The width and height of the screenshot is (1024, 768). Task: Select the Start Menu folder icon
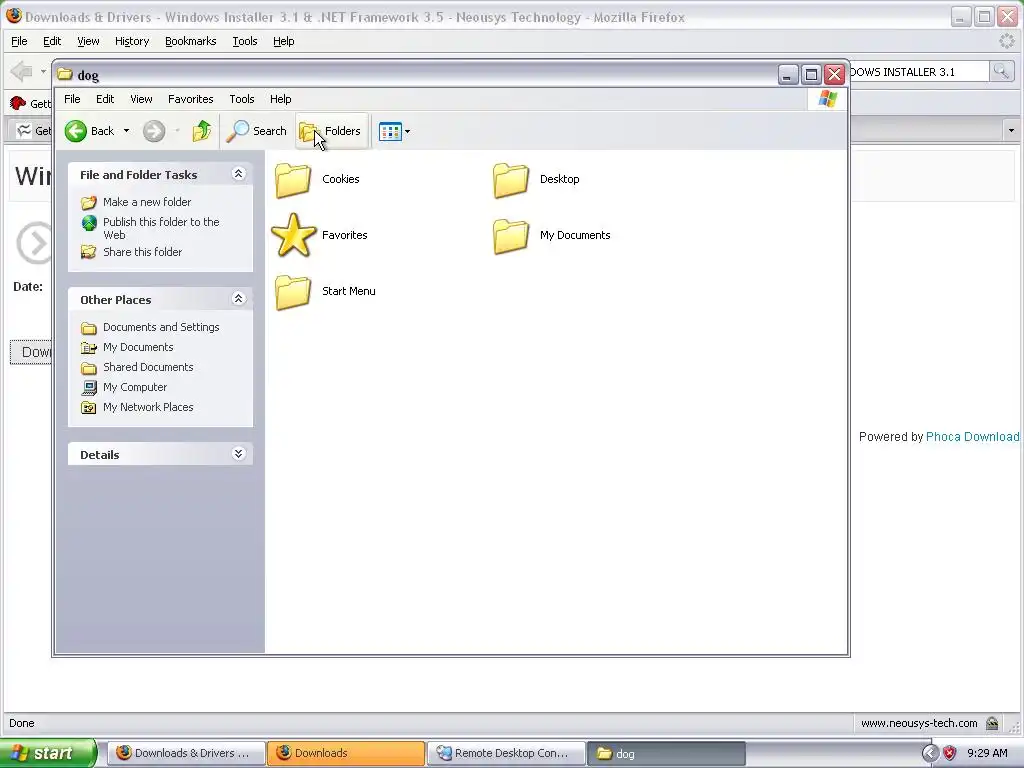(293, 292)
